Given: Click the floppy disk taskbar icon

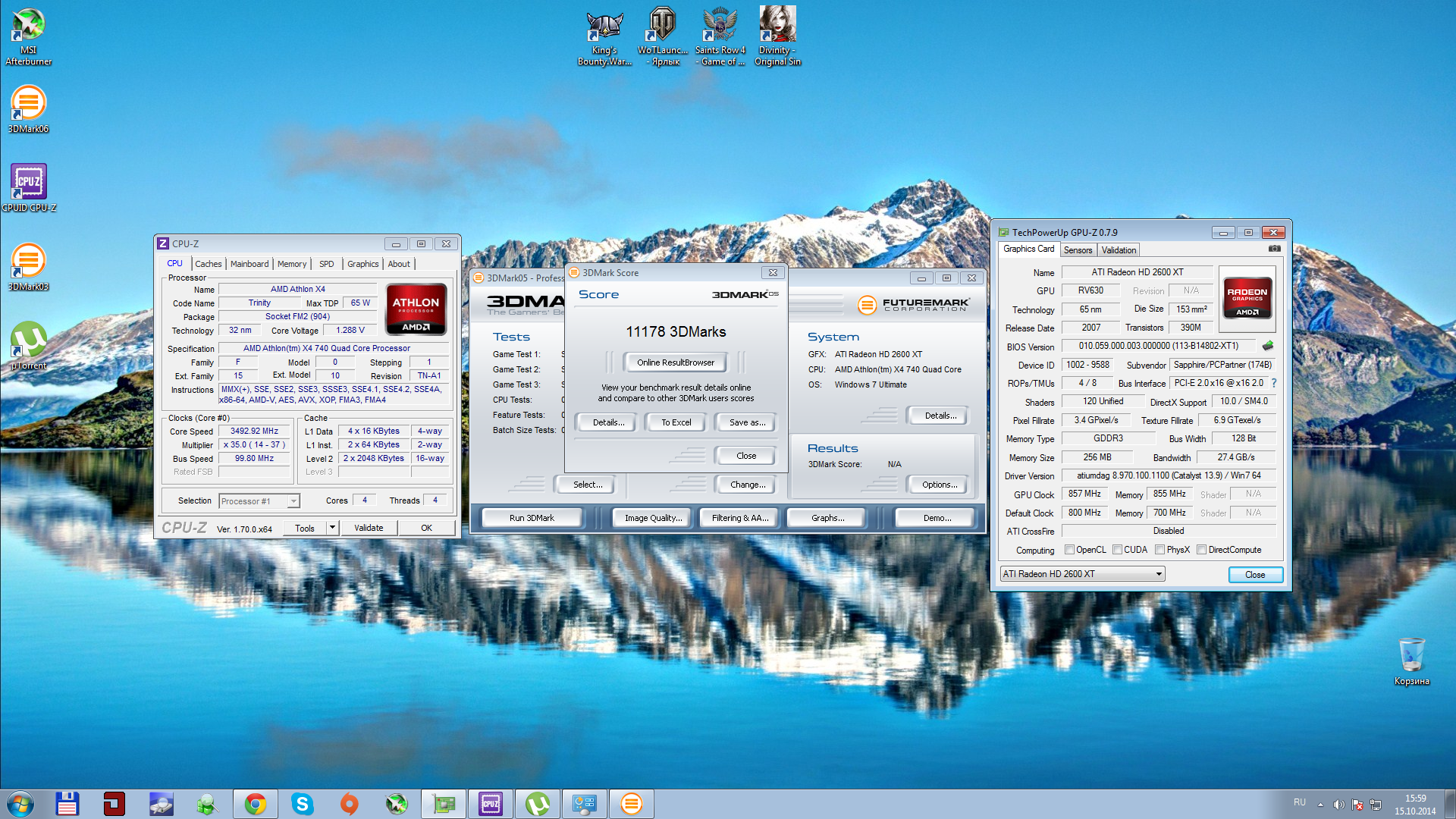Looking at the screenshot, I should tap(67, 804).
